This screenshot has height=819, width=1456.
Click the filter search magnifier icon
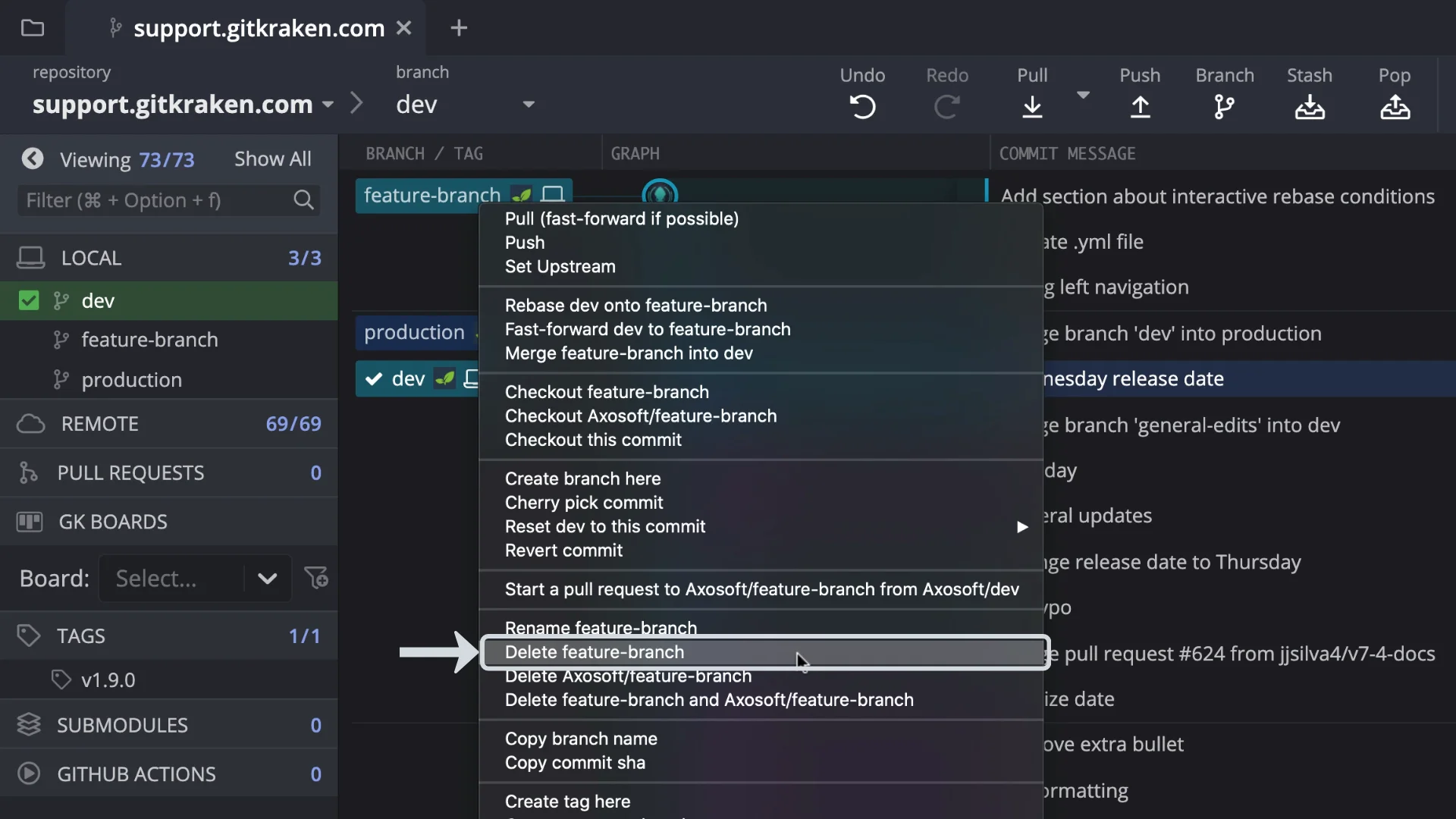[303, 200]
